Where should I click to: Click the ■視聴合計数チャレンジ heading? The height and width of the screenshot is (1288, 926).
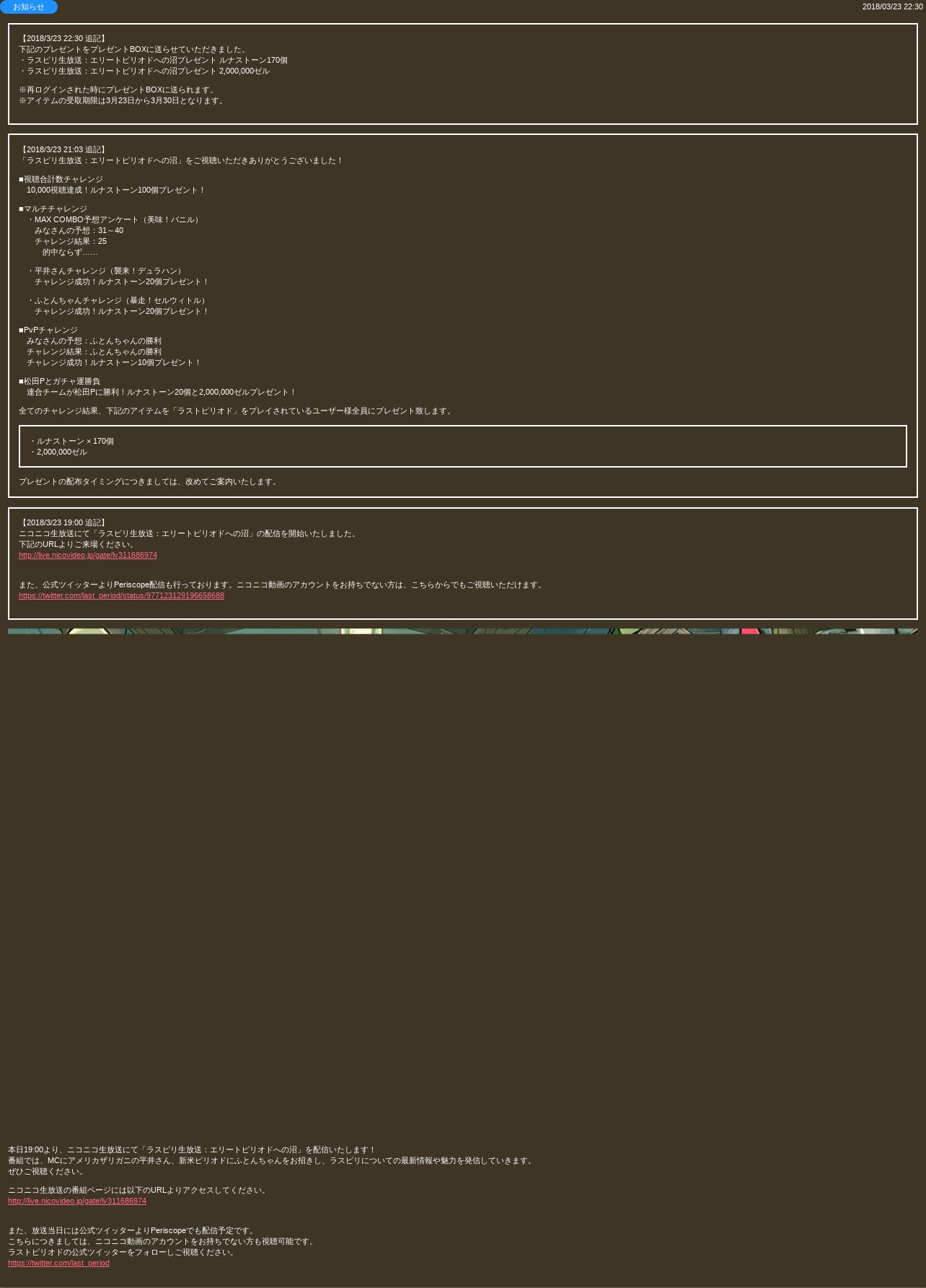click(x=61, y=179)
